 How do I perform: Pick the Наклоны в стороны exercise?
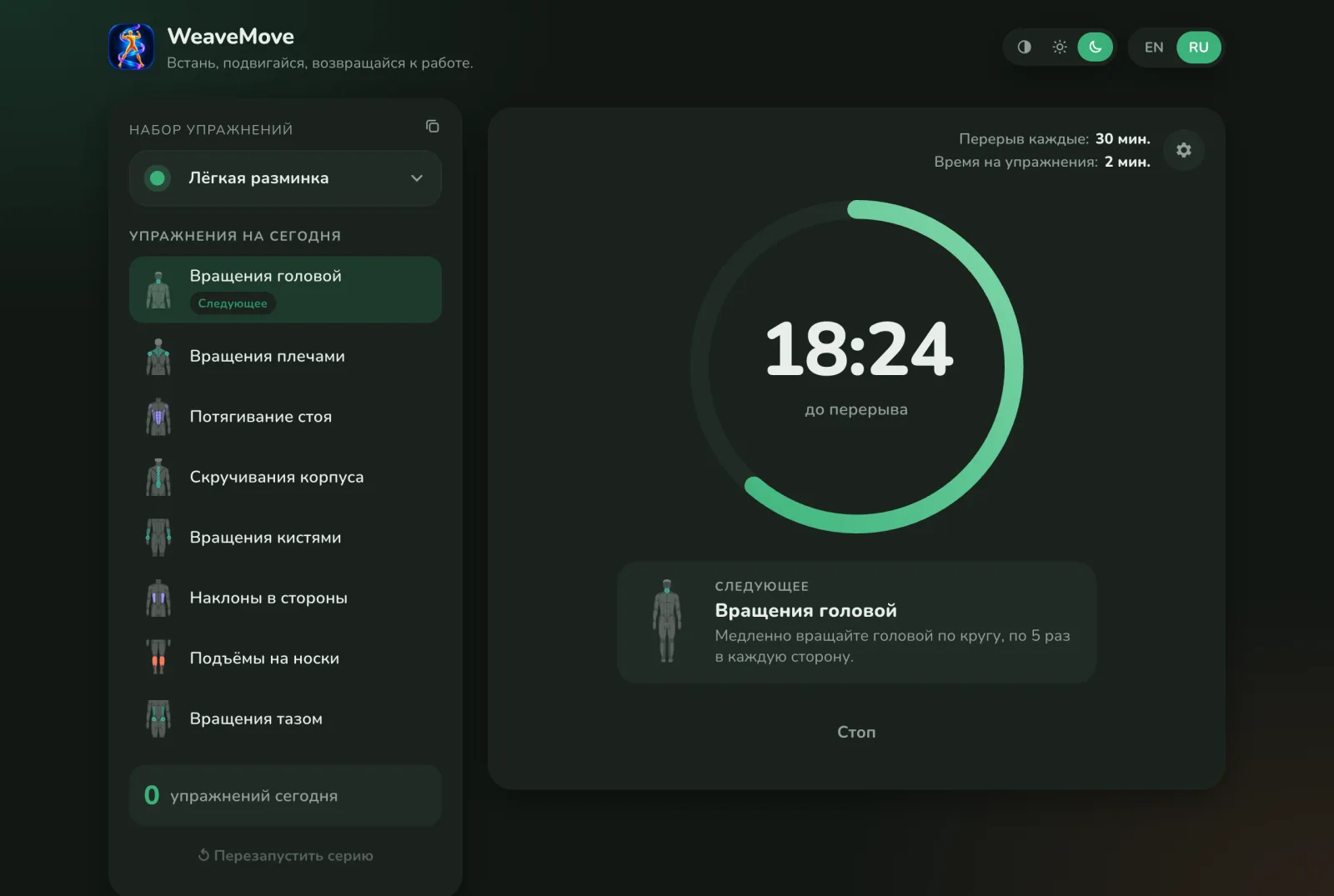pyautogui.click(x=285, y=598)
